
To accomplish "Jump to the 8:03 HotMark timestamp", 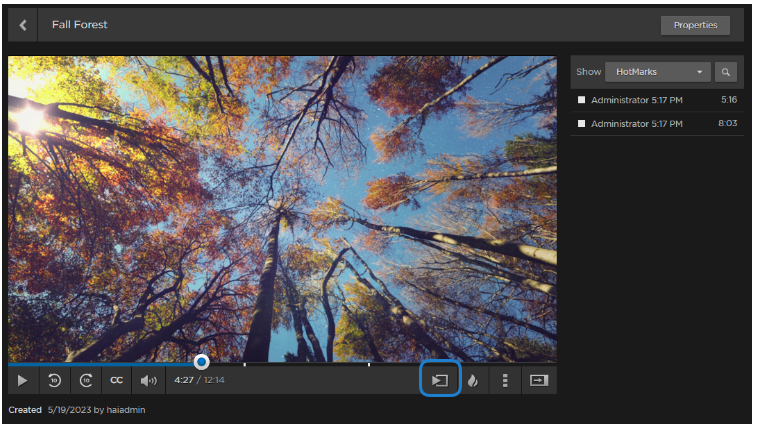I will [x=728, y=124].
